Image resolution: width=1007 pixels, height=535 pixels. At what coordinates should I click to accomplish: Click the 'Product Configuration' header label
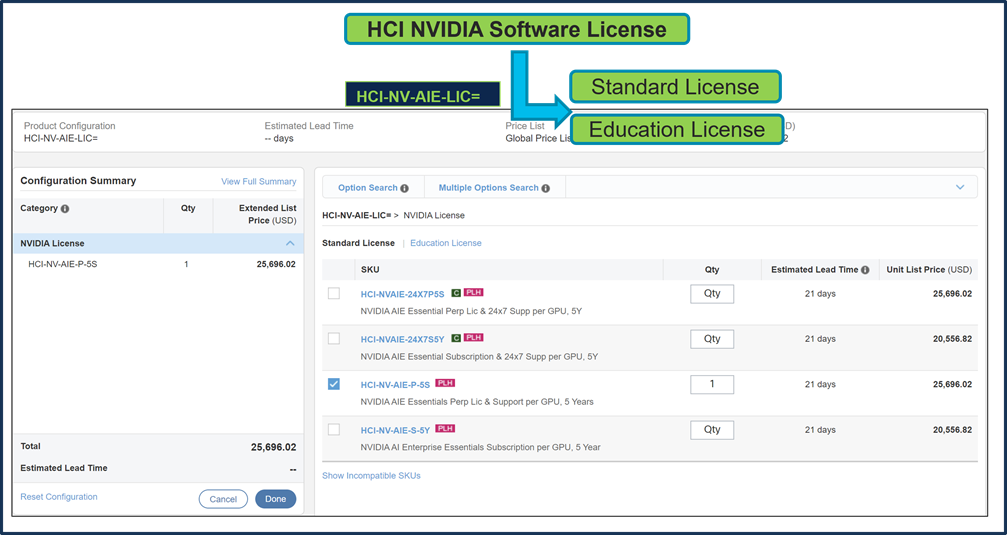[x=69, y=126]
